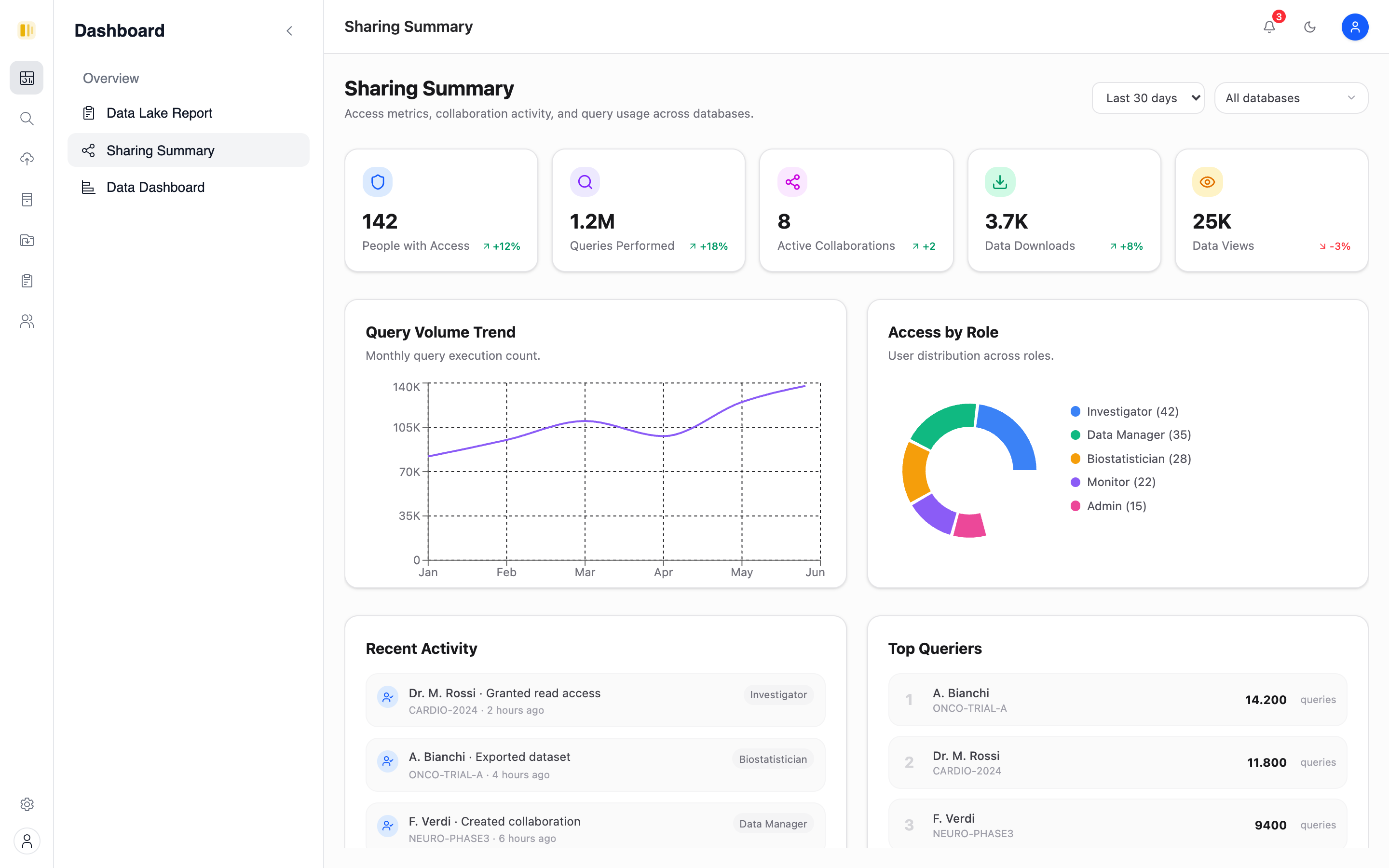The height and width of the screenshot is (868, 1389).
Task: Click the shield icon on People with Access card
Action: [378, 182]
